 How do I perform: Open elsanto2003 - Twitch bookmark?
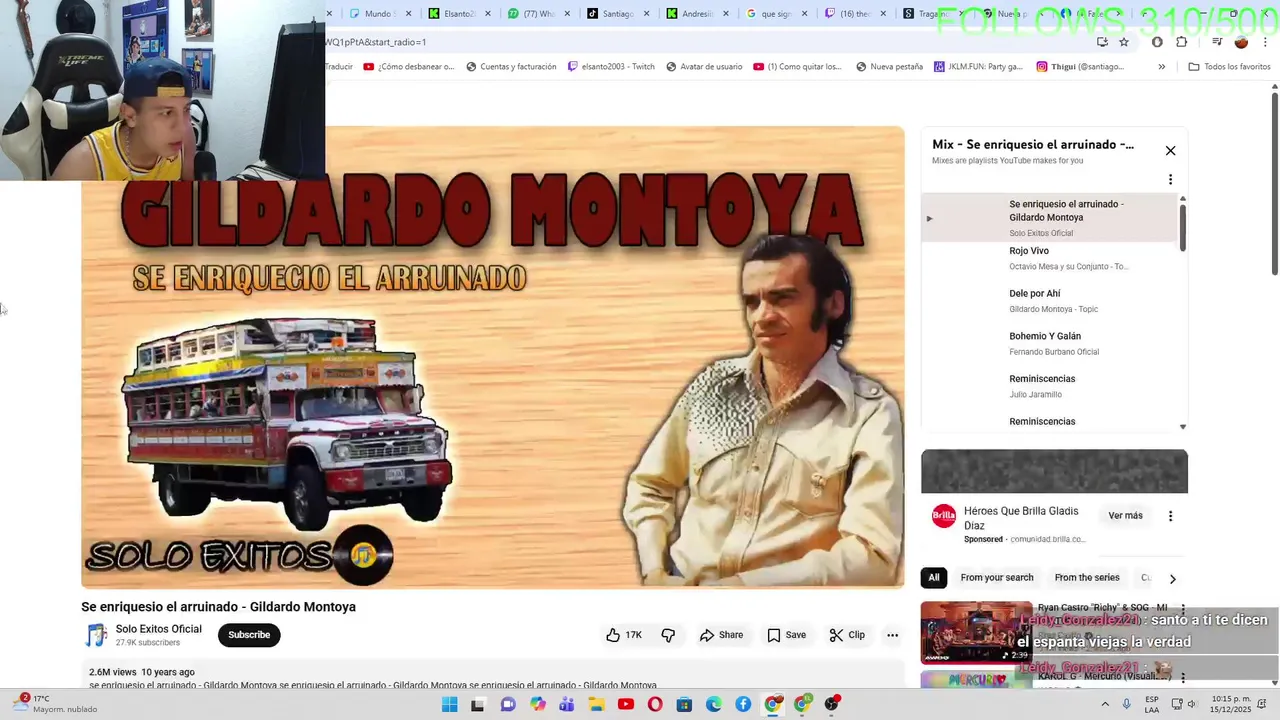pyautogui.click(x=611, y=67)
